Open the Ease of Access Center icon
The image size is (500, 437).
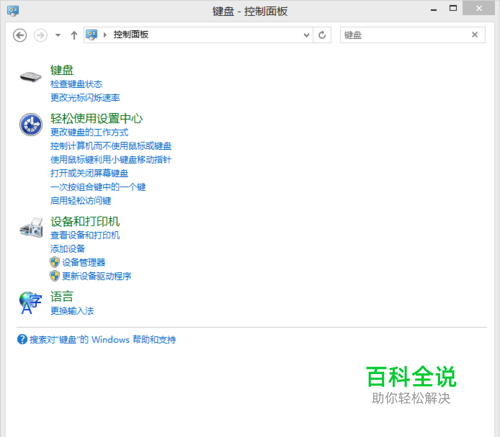point(31,124)
